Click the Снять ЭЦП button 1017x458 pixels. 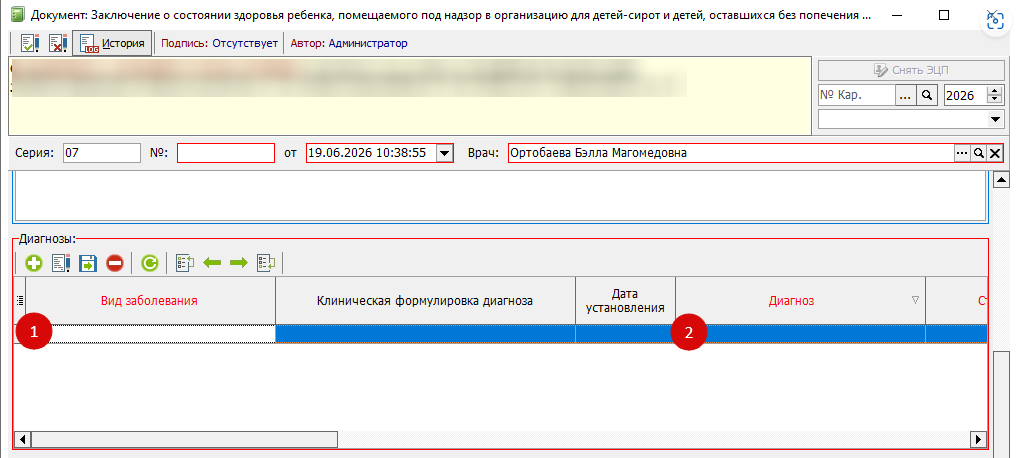(x=911, y=70)
